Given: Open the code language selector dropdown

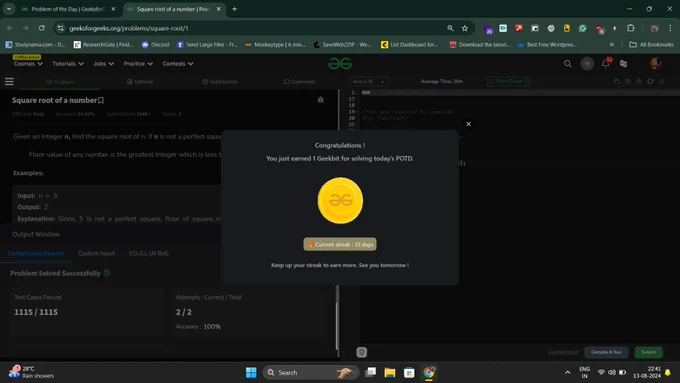Looking at the screenshot, I should 369,81.
